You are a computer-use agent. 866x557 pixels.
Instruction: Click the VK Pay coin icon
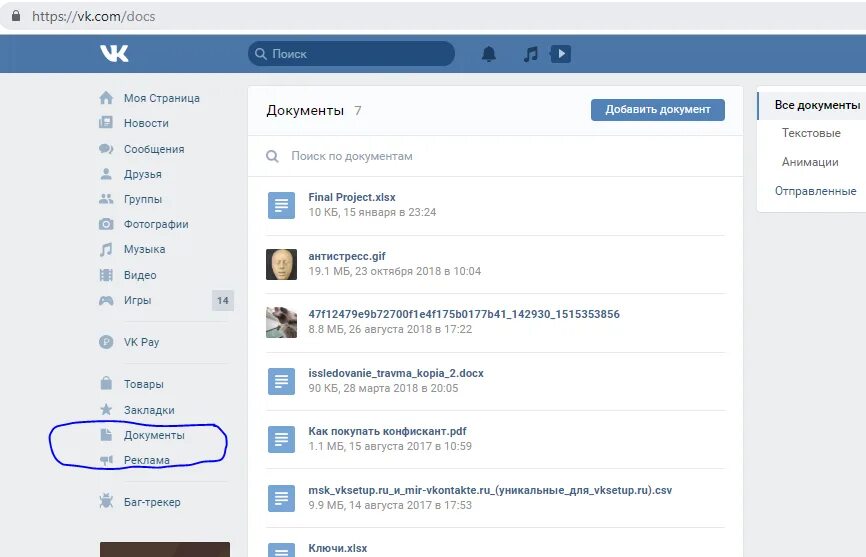pos(106,342)
